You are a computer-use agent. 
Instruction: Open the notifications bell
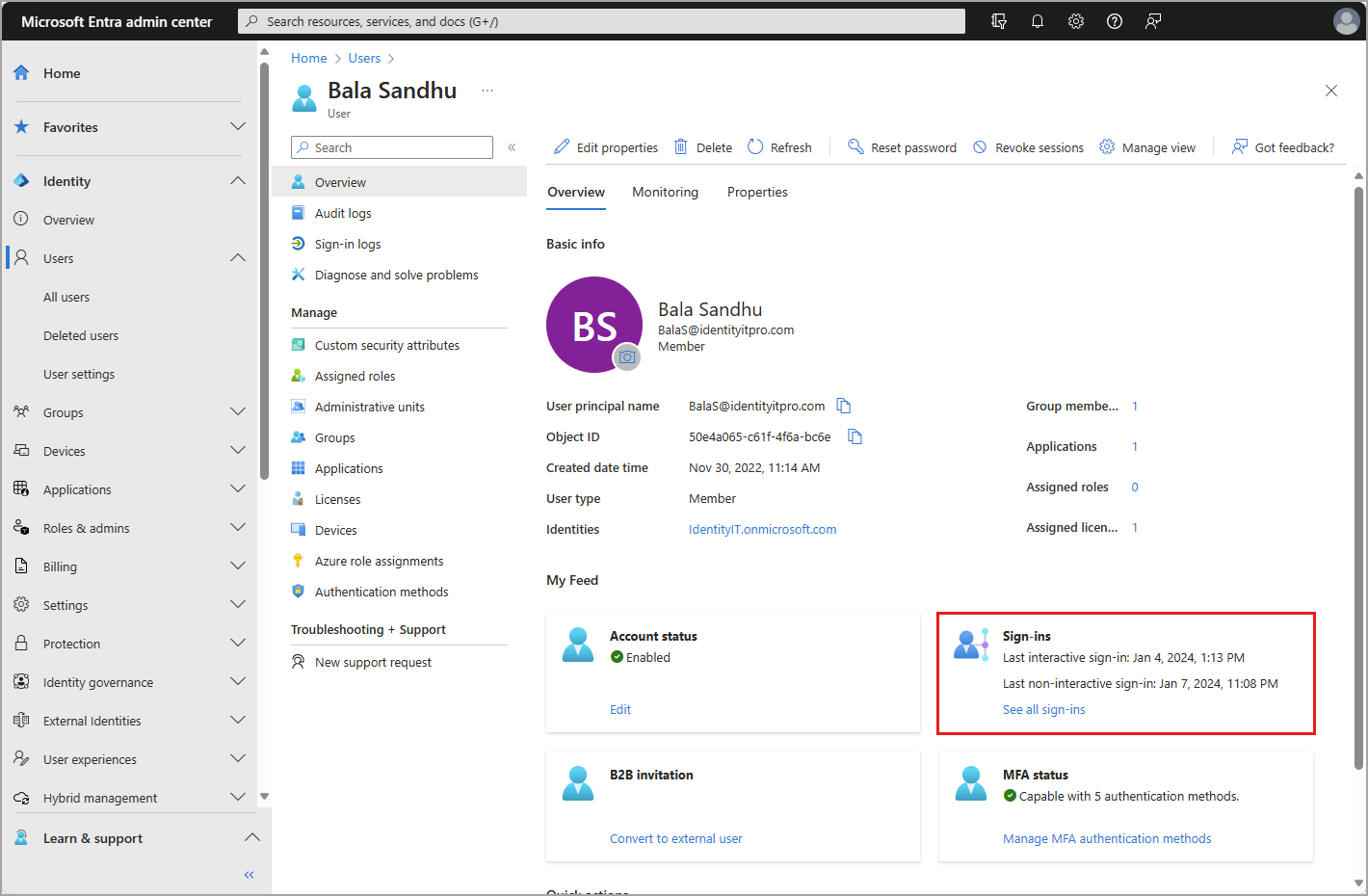tap(1038, 21)
